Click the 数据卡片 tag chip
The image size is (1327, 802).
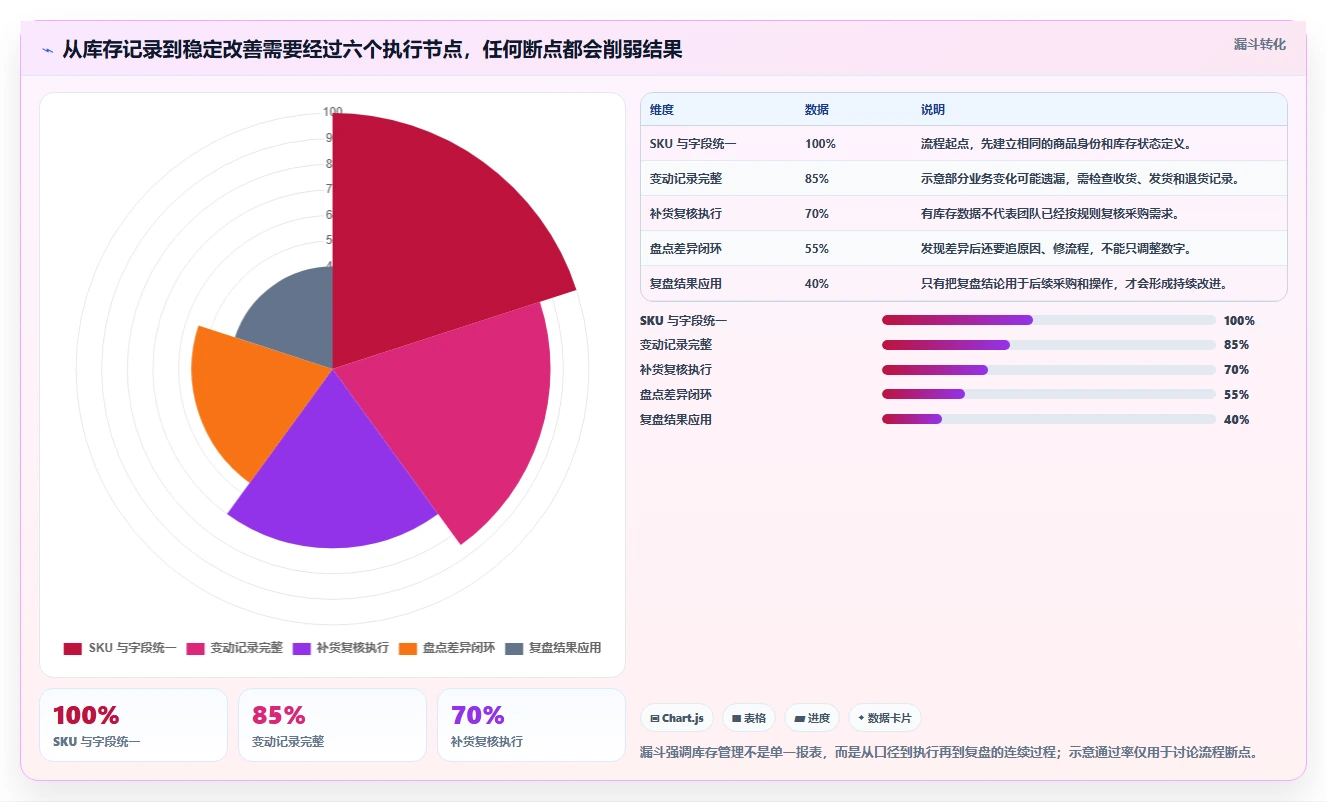point(885,718)
